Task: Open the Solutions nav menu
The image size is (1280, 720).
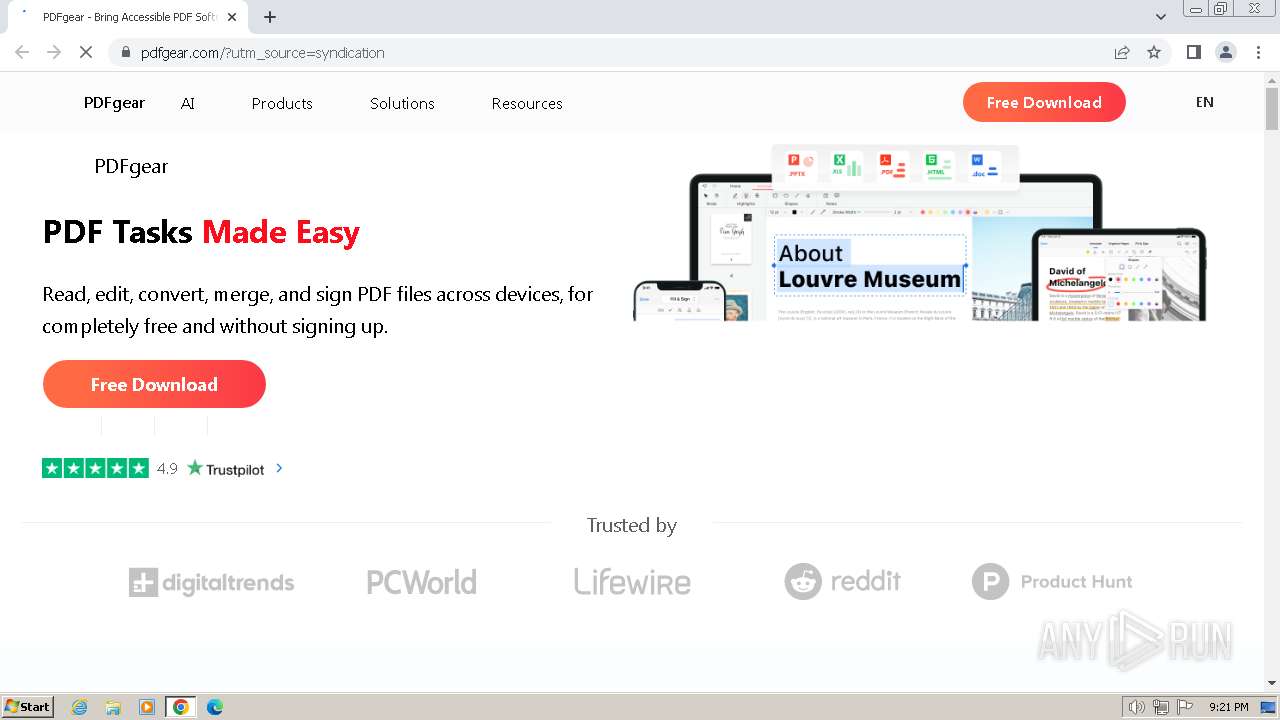Action: coord(402,103)
